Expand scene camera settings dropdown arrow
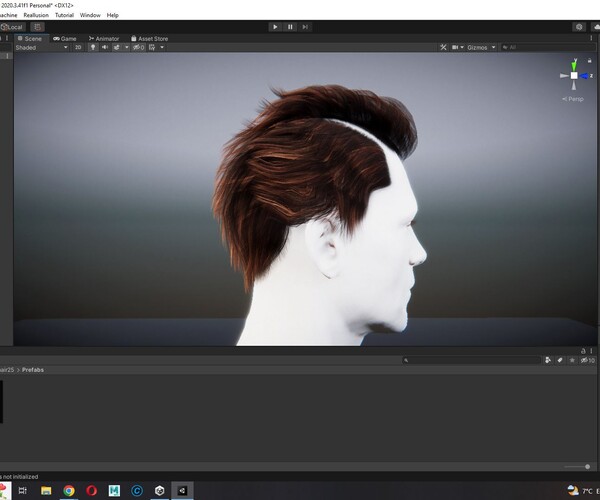Screen dimensions: 600x500 (x=462, y=47)
